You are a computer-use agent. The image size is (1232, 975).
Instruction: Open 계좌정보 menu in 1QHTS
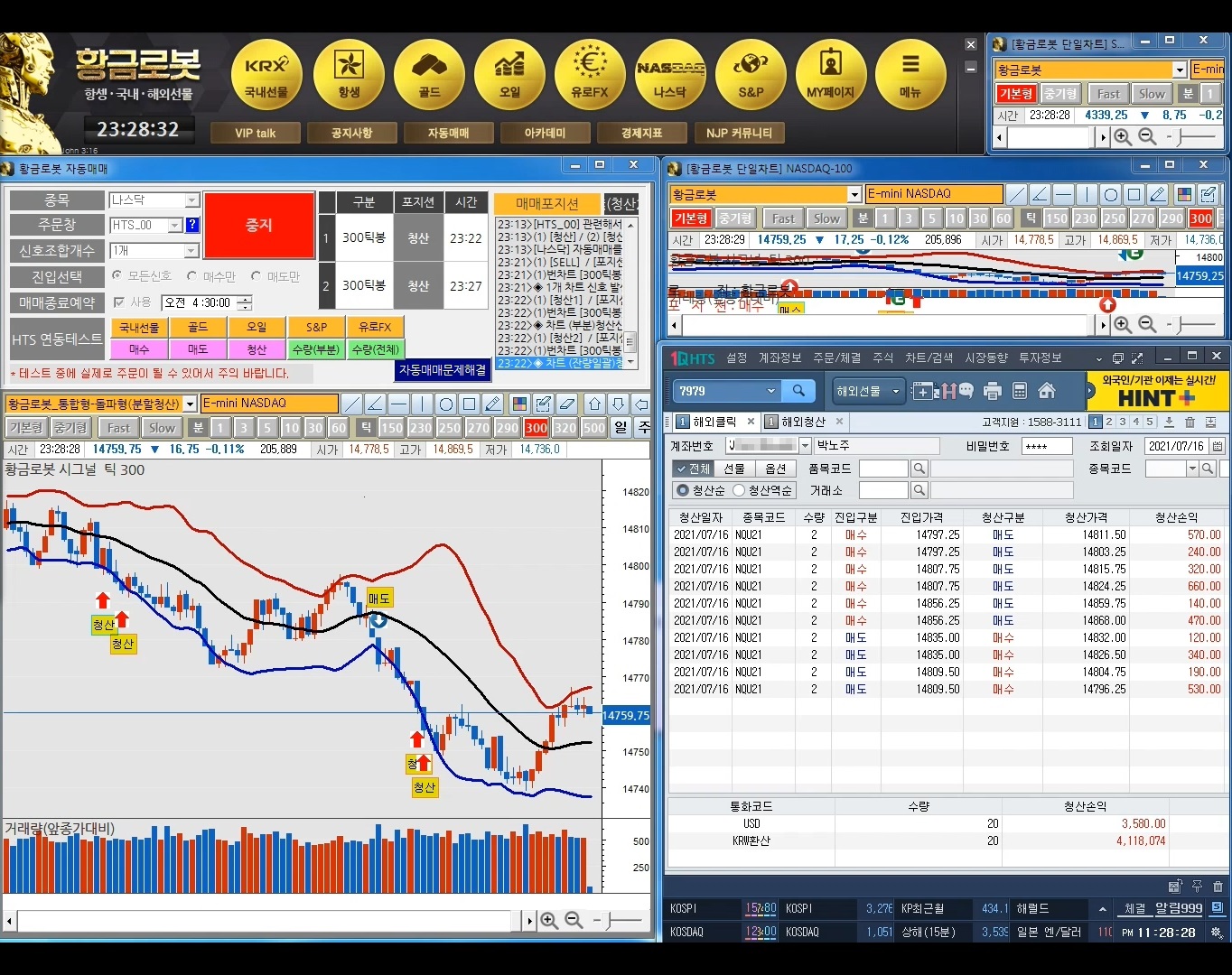(780, 357)
